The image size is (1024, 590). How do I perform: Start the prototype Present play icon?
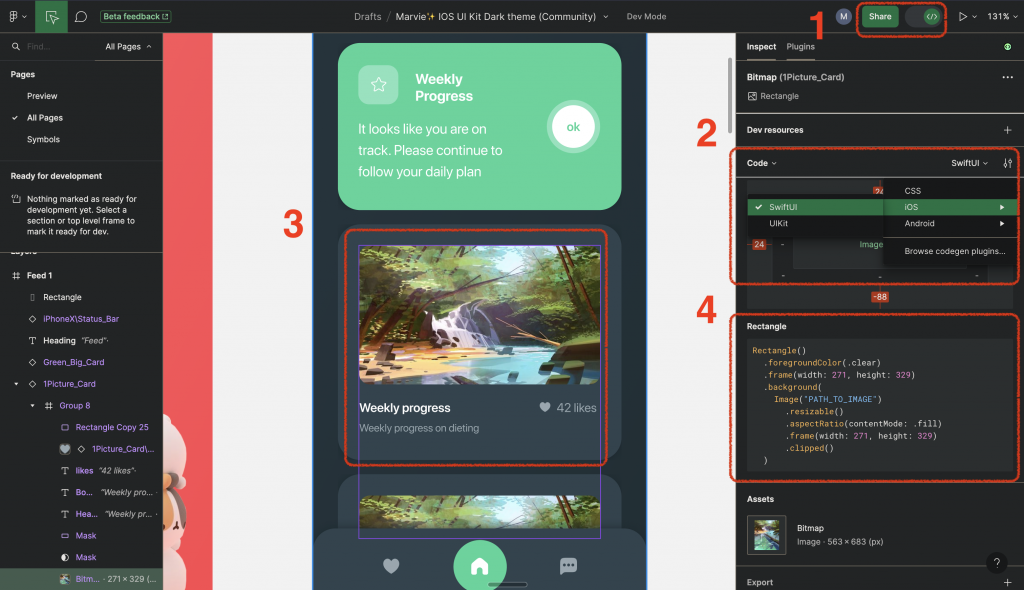pos(963,16)
